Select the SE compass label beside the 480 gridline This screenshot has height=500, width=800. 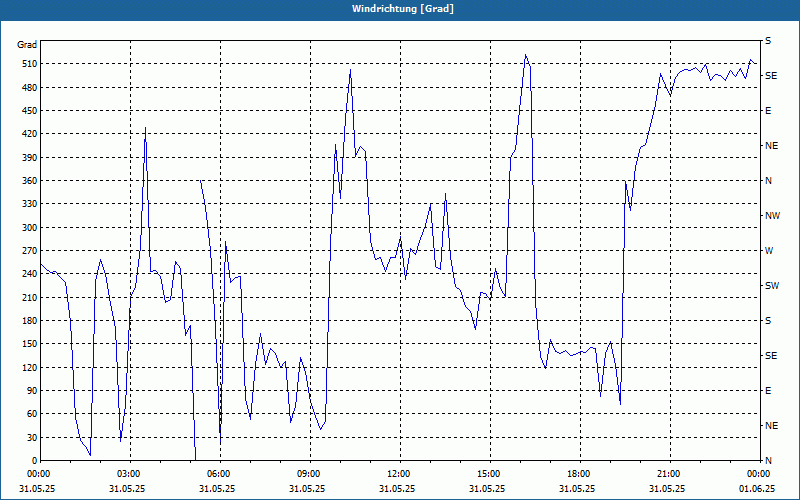(x=771, y=76)
